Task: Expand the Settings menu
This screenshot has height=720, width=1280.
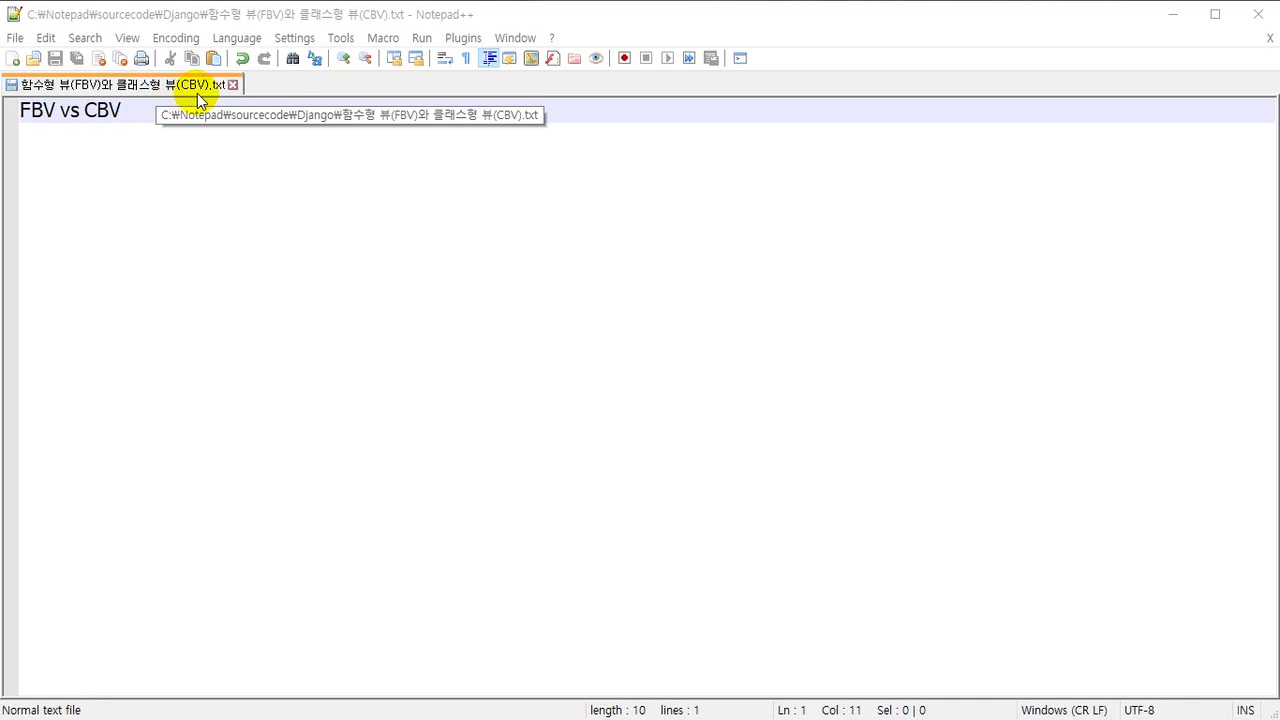Action: [x=294, y=38]
